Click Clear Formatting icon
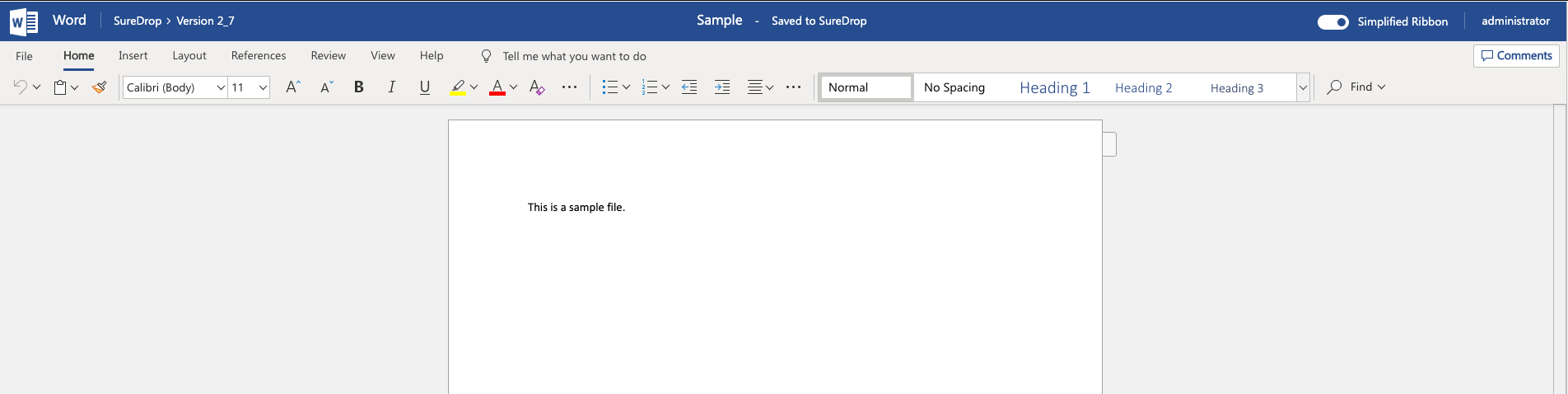 coord(537,87)
